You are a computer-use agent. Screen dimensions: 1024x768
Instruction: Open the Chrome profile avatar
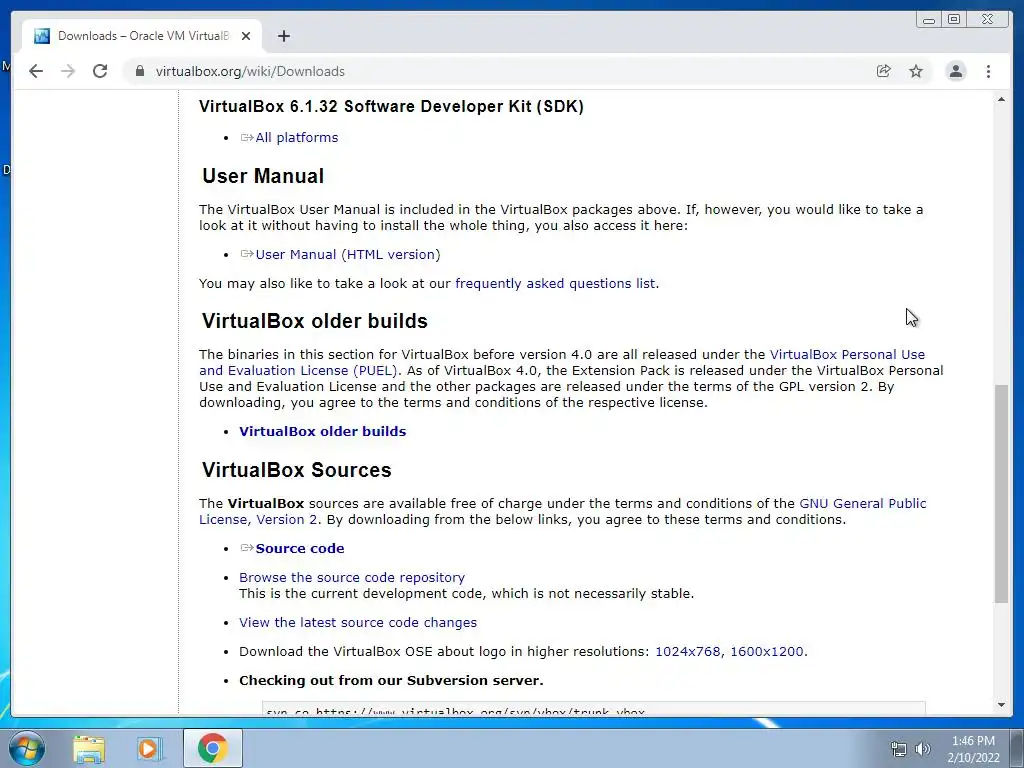tap(955, 71)
